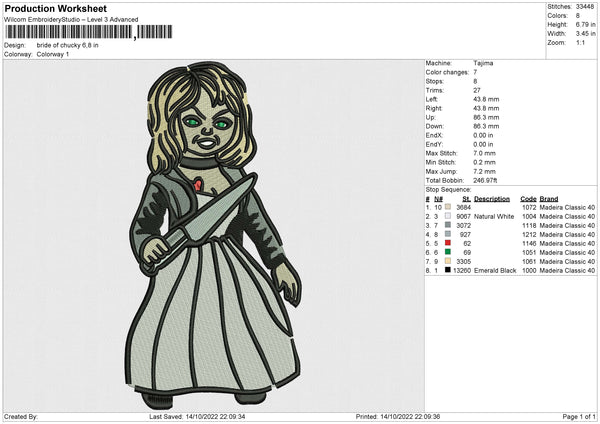Click the 'Brand' column header
The width and height of the screenshot is (600, 424).
coord(549,199)
